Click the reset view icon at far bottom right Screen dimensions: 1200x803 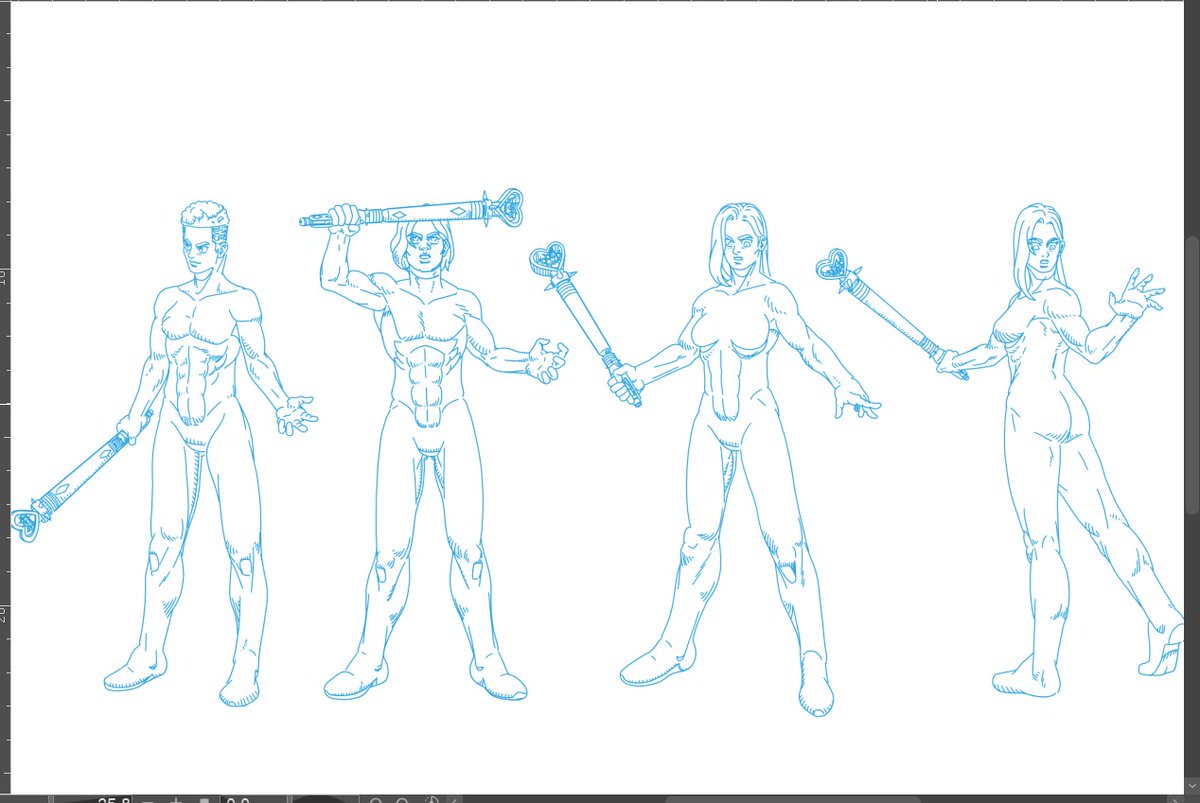pyautogui.click(x=455, y=797)
